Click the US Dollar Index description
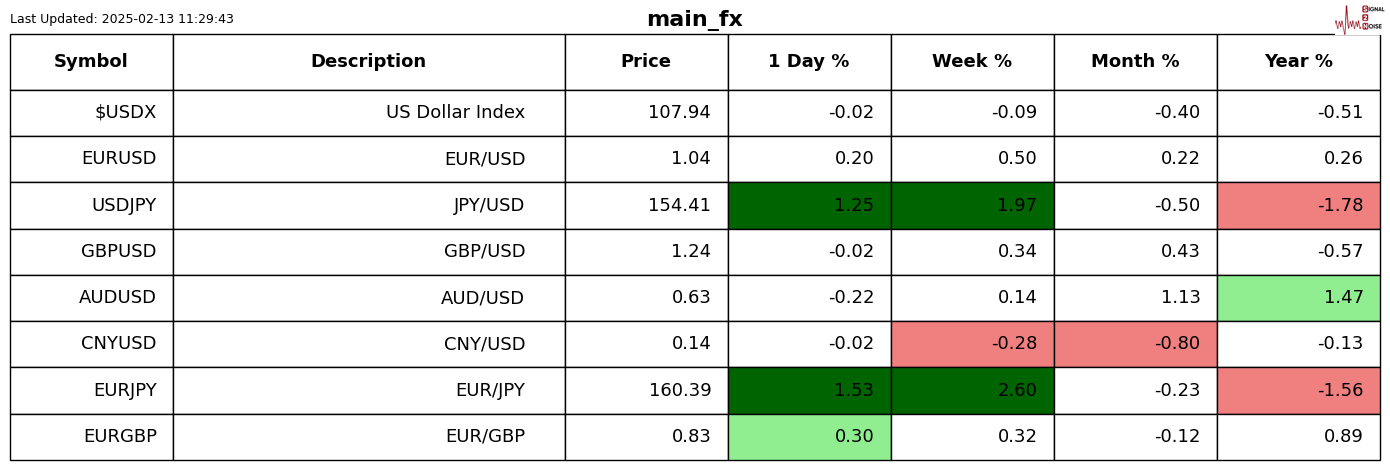Image resolution: width=1390 pixels, height=470 pixels. pos(455,113)
